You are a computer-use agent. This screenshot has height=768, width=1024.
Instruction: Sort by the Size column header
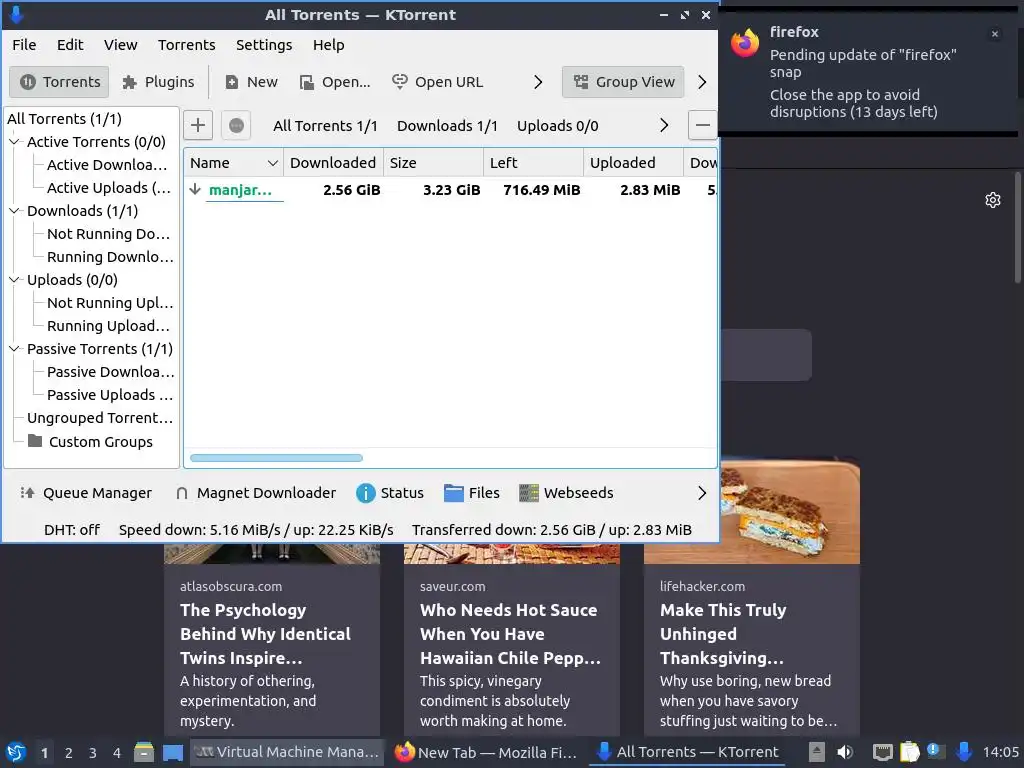pyautogui.click(x=433, y=163)
